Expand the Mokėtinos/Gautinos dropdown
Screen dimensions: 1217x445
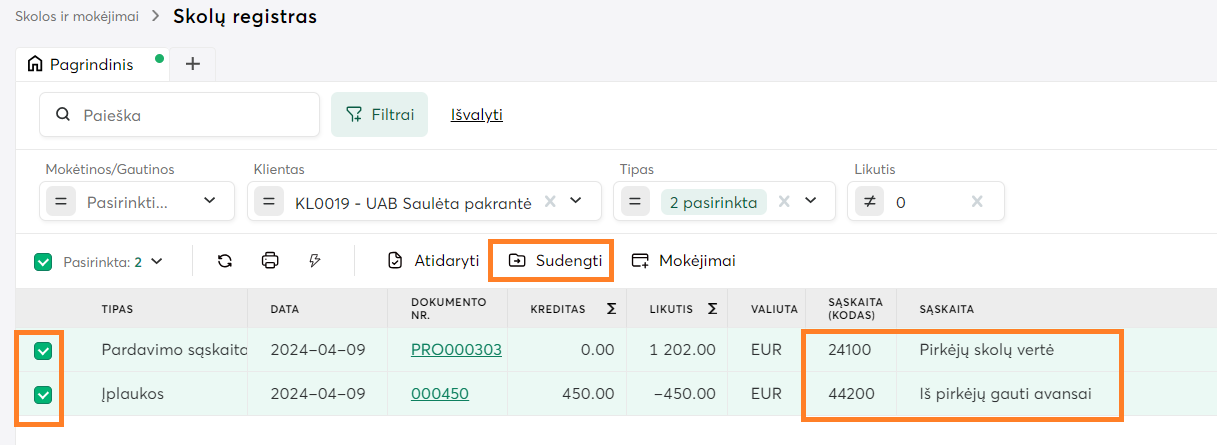tap(210, 201)
